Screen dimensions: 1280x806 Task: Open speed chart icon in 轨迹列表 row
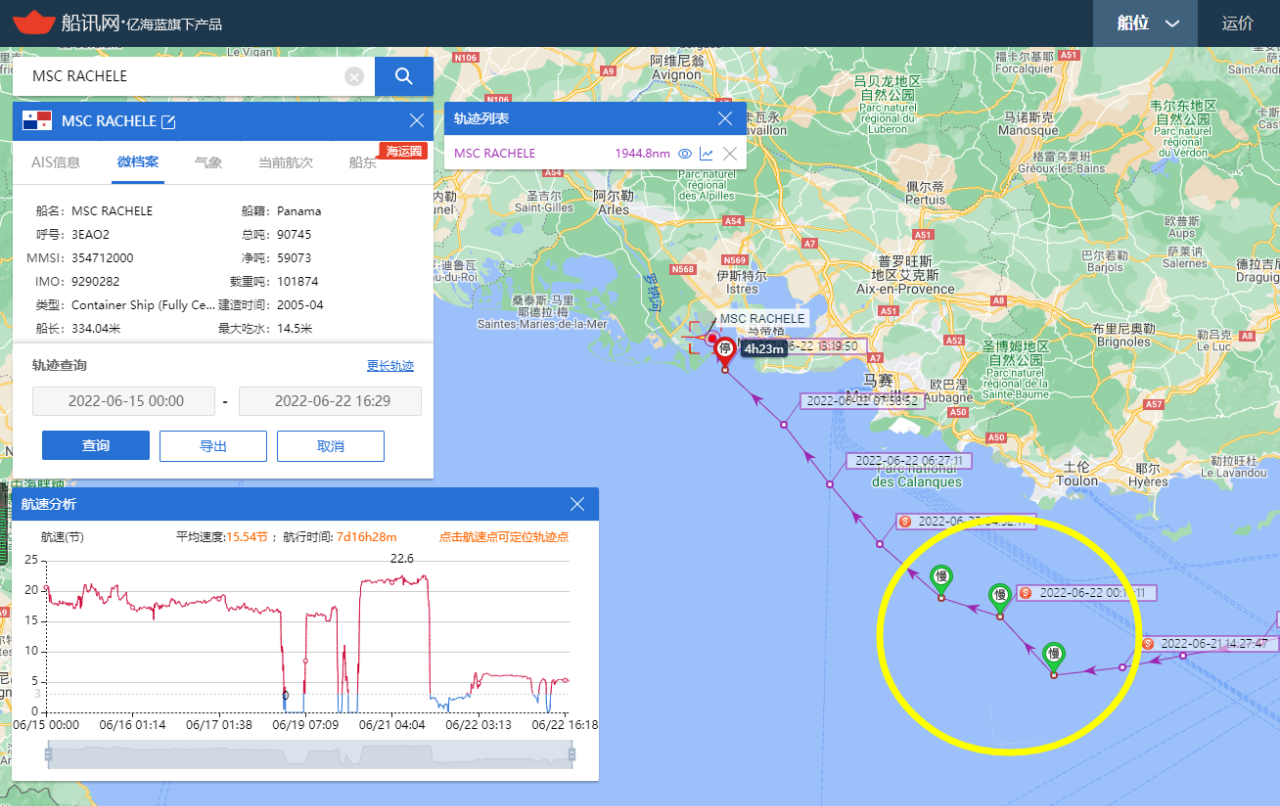(707, 153)
